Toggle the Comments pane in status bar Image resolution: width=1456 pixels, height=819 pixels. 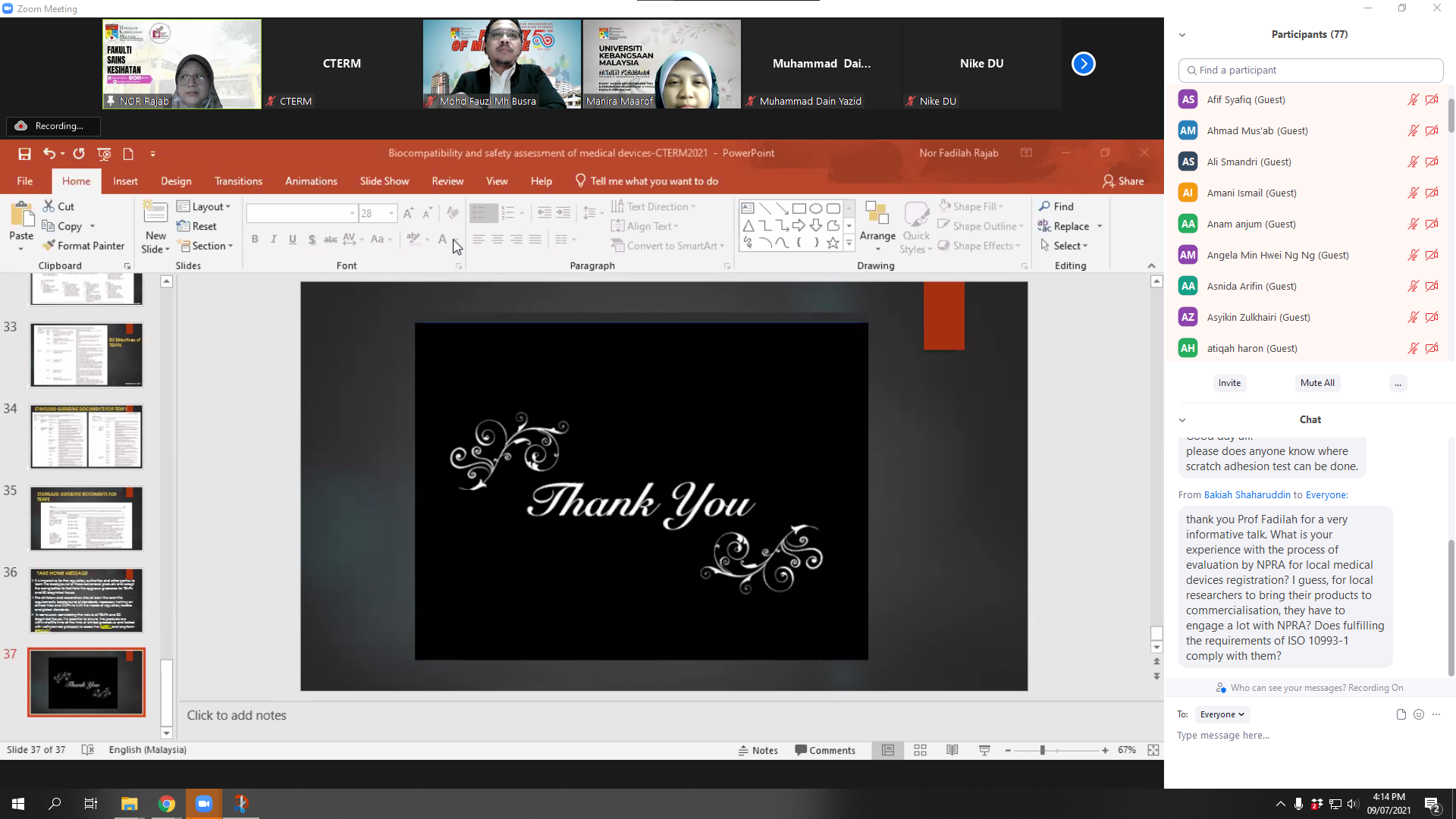(825, 750)
